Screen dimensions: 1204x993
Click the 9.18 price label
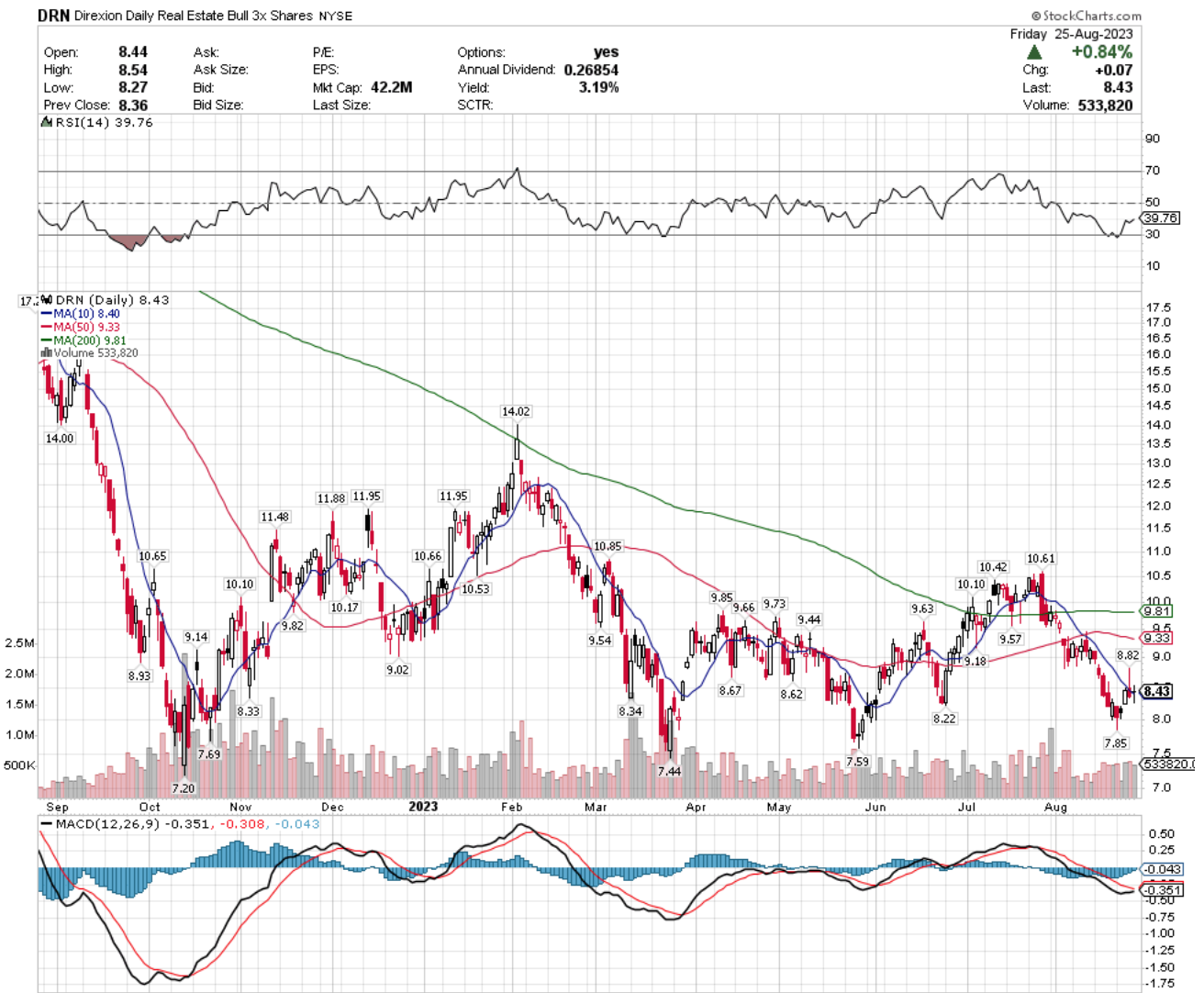975,661
